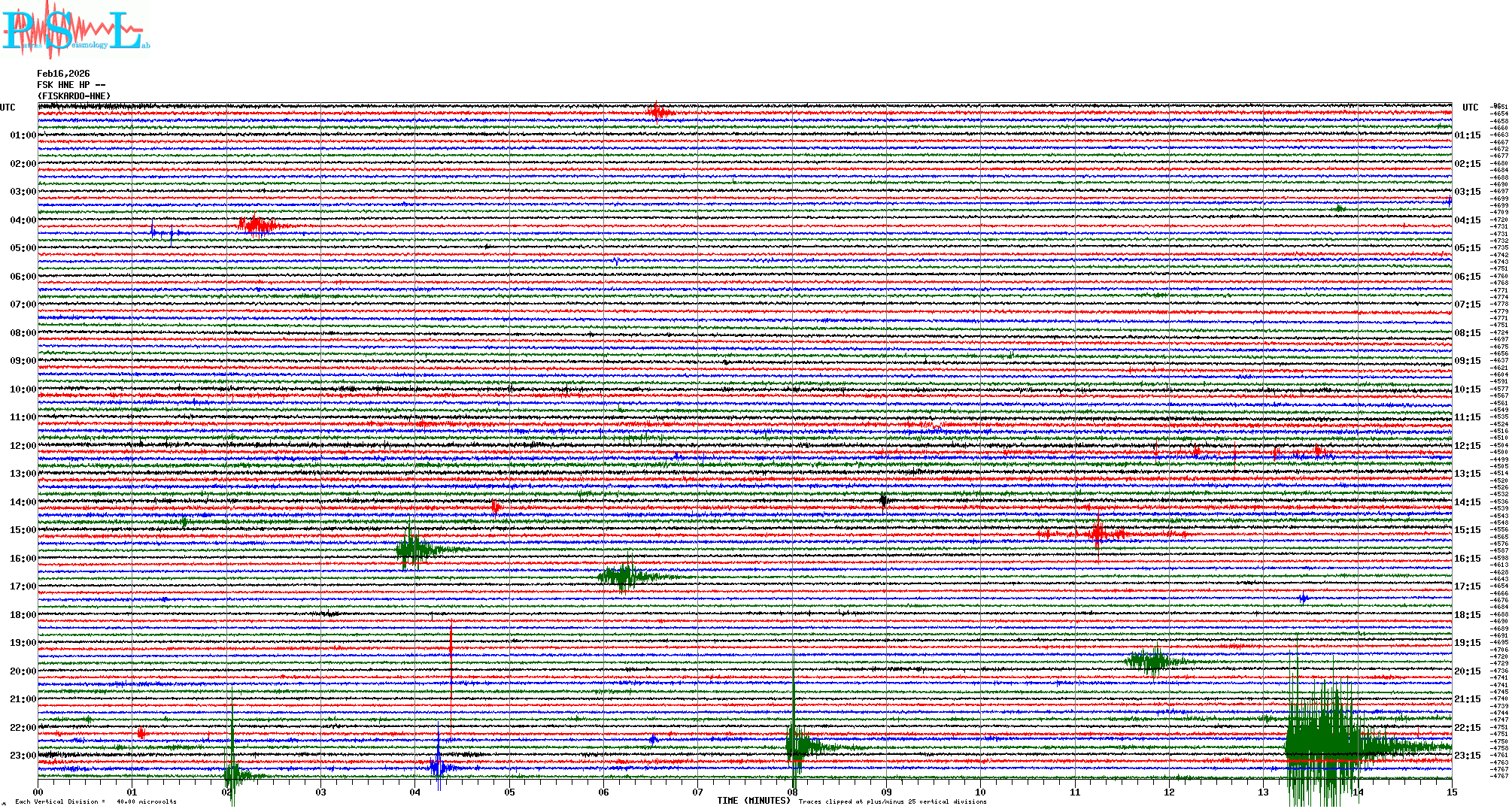Click the right UTC axis label

pyautogui.click(x=1470, y=108)
